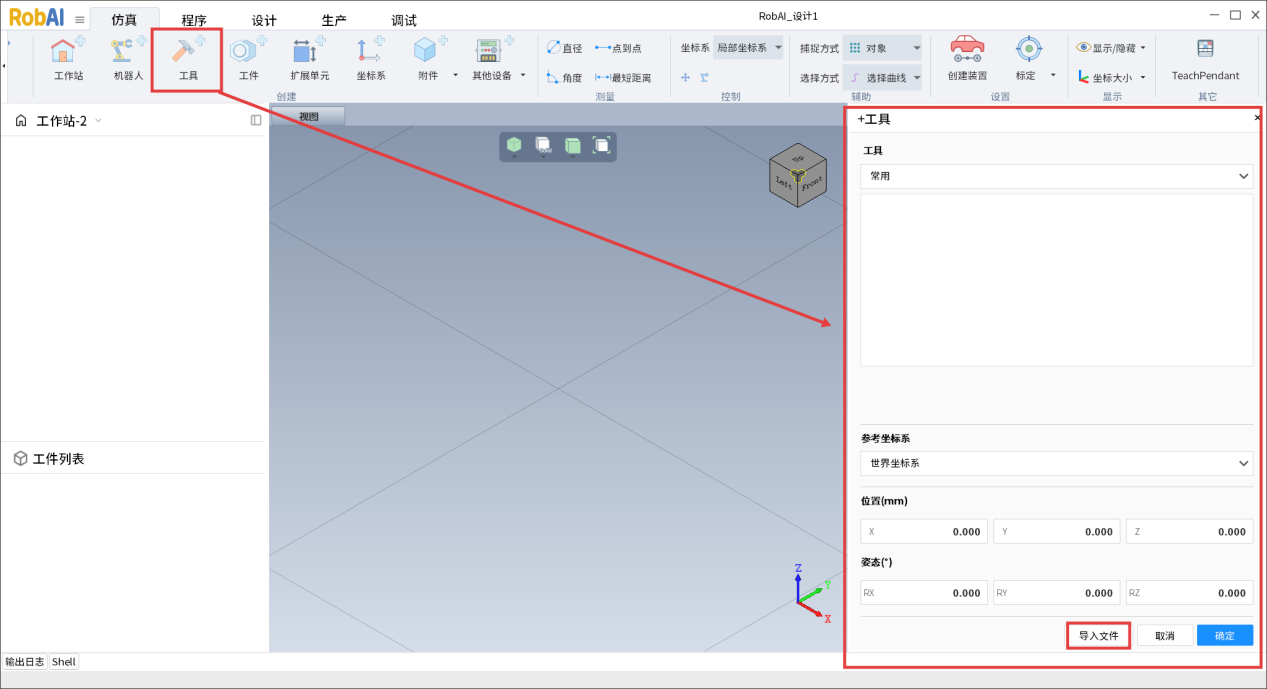Click the home icon beside 工作站-2
1267x689 pixels.
(x=21, y=121)
